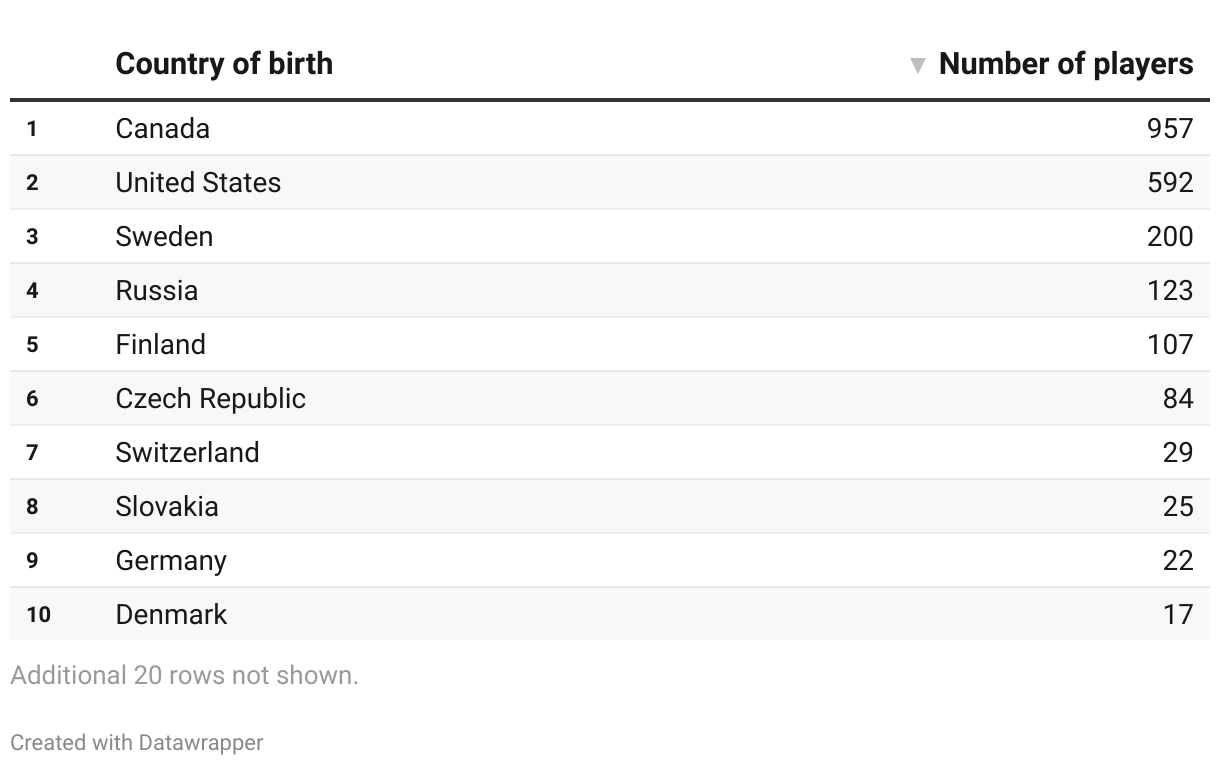
Task: Click rank number 1
Action: (x=32, y=128)
